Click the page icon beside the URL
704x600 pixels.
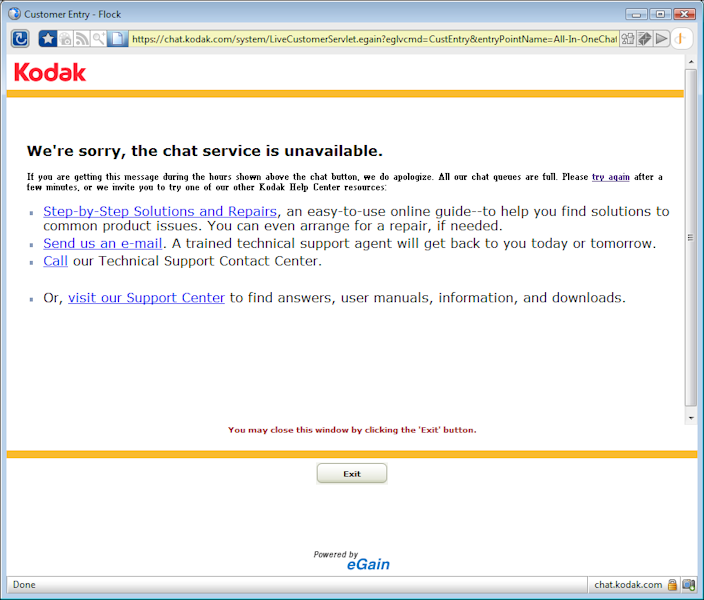pos(117,39)
